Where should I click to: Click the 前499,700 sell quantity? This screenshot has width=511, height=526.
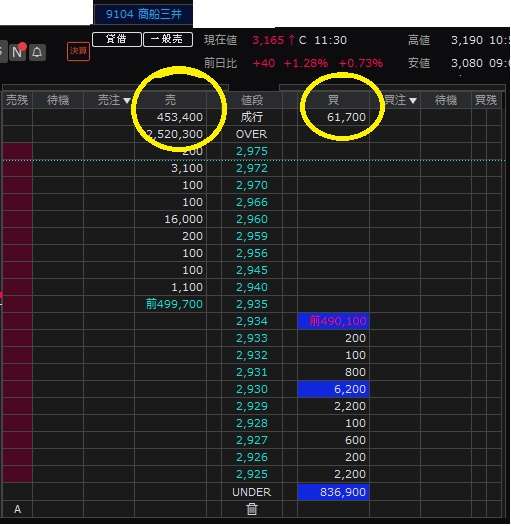[x=174, y=304]
